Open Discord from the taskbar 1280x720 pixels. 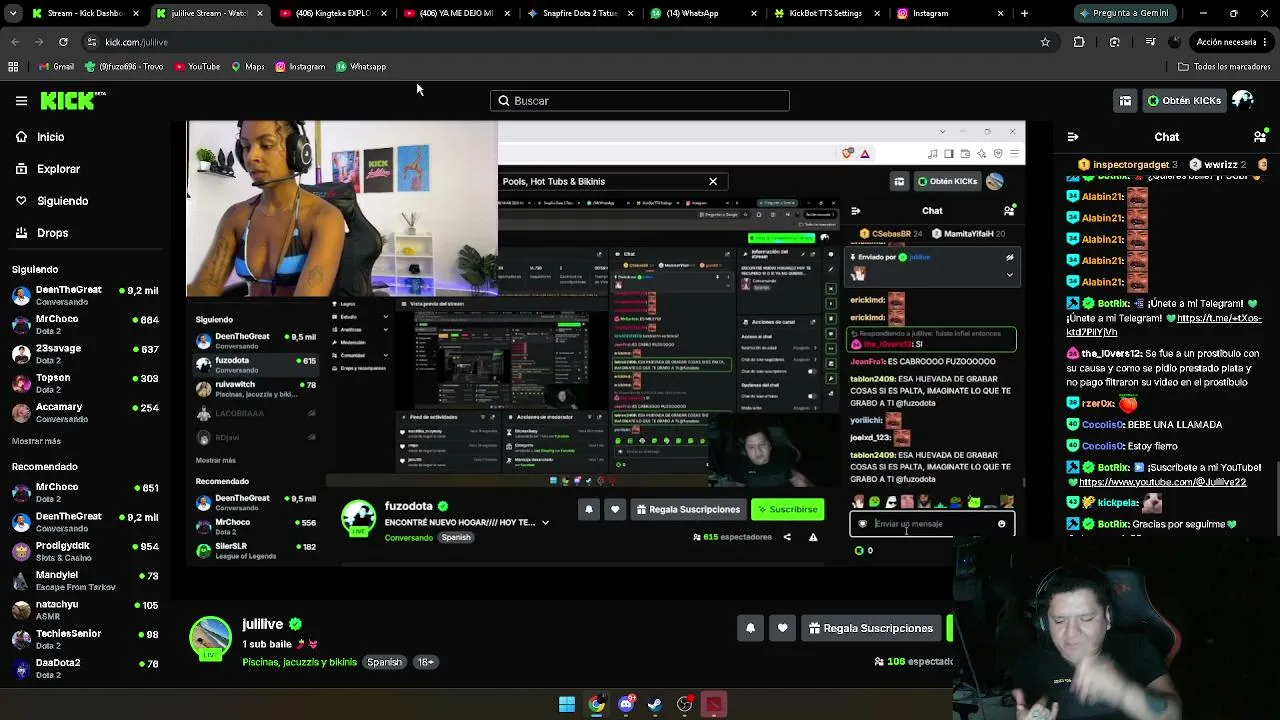[626, 704]
